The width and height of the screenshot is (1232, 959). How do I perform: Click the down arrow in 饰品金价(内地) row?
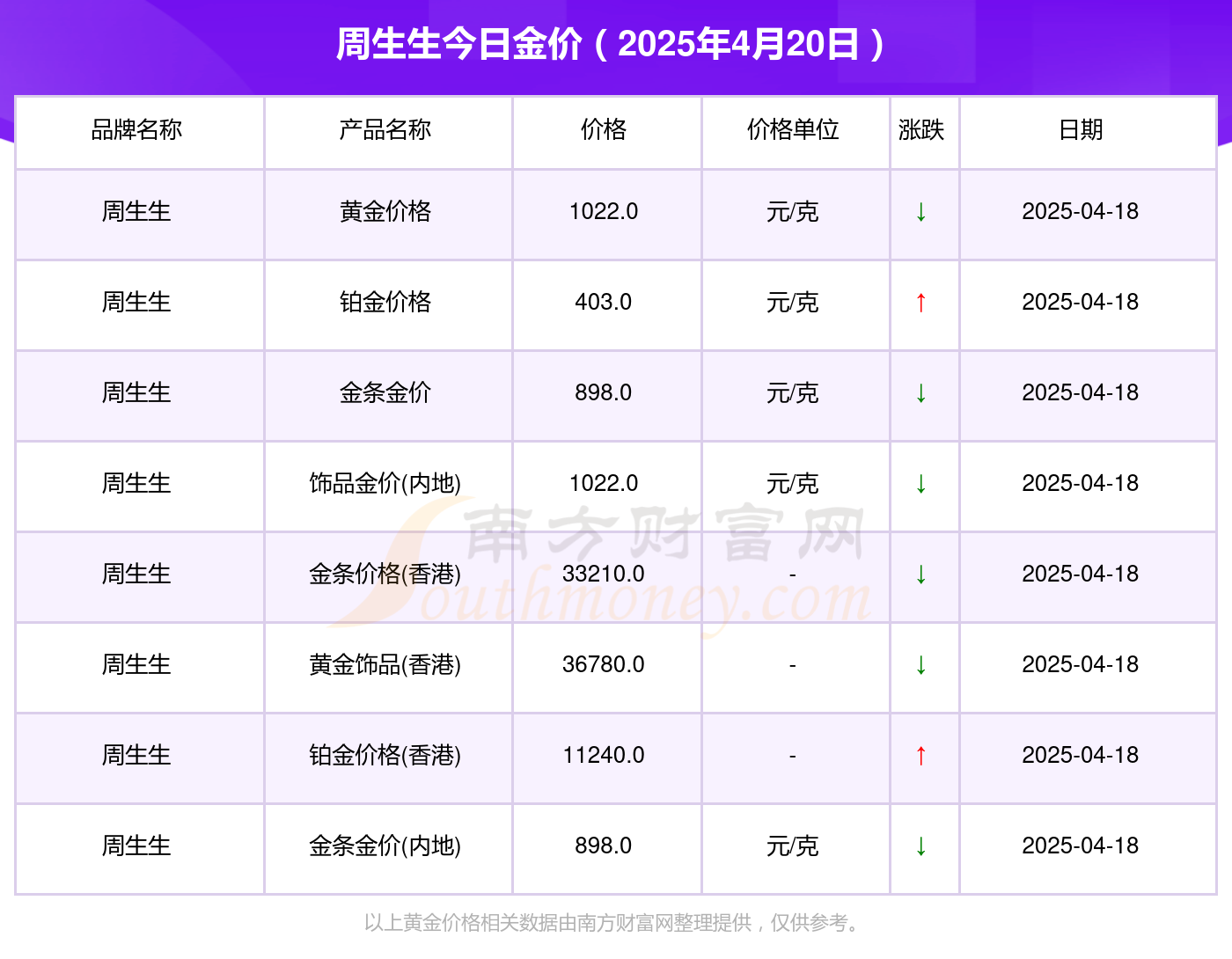(920, 484)
